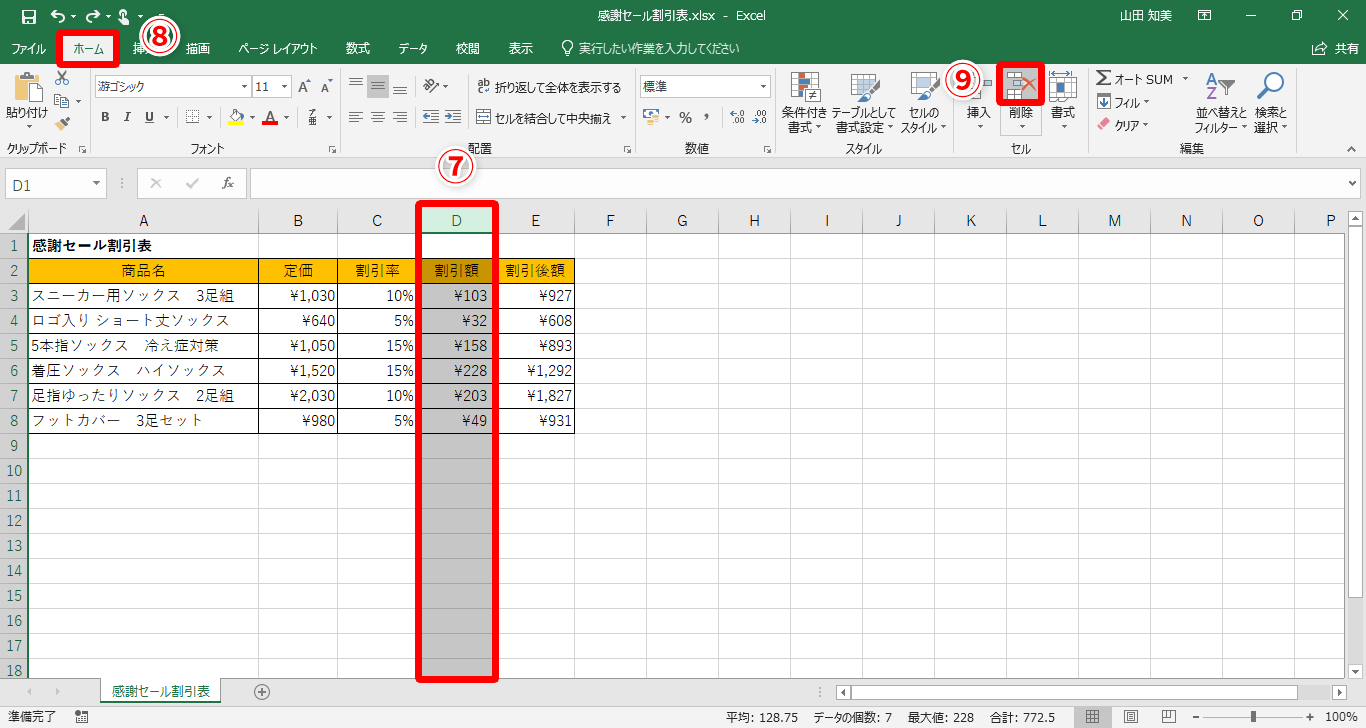Image resolution: width=1366 pixels, height=728 pixels.
Task: Cut the selection with the scissors icon
Action: pos(62,78)
